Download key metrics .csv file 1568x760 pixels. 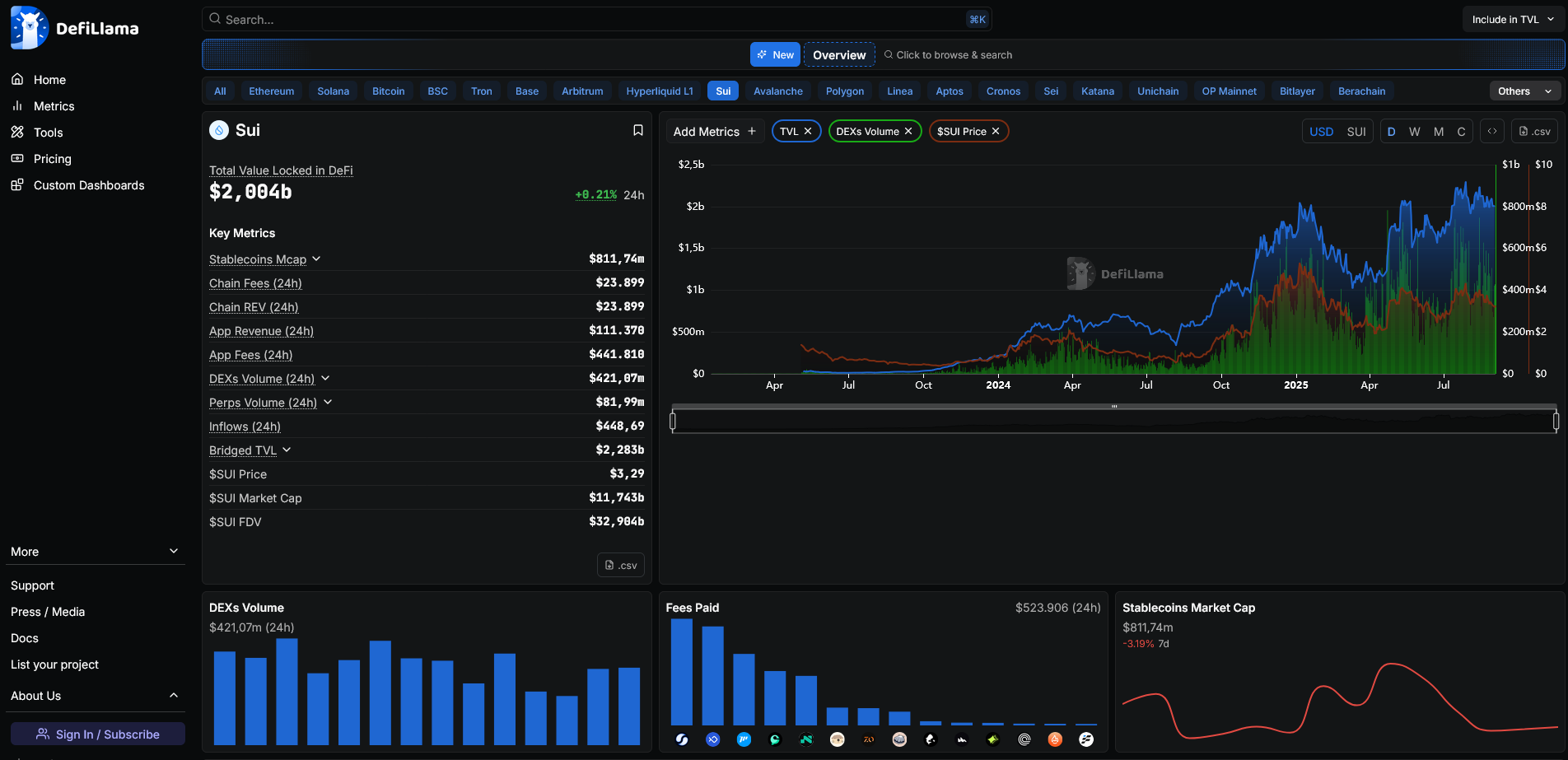(621, 565)
